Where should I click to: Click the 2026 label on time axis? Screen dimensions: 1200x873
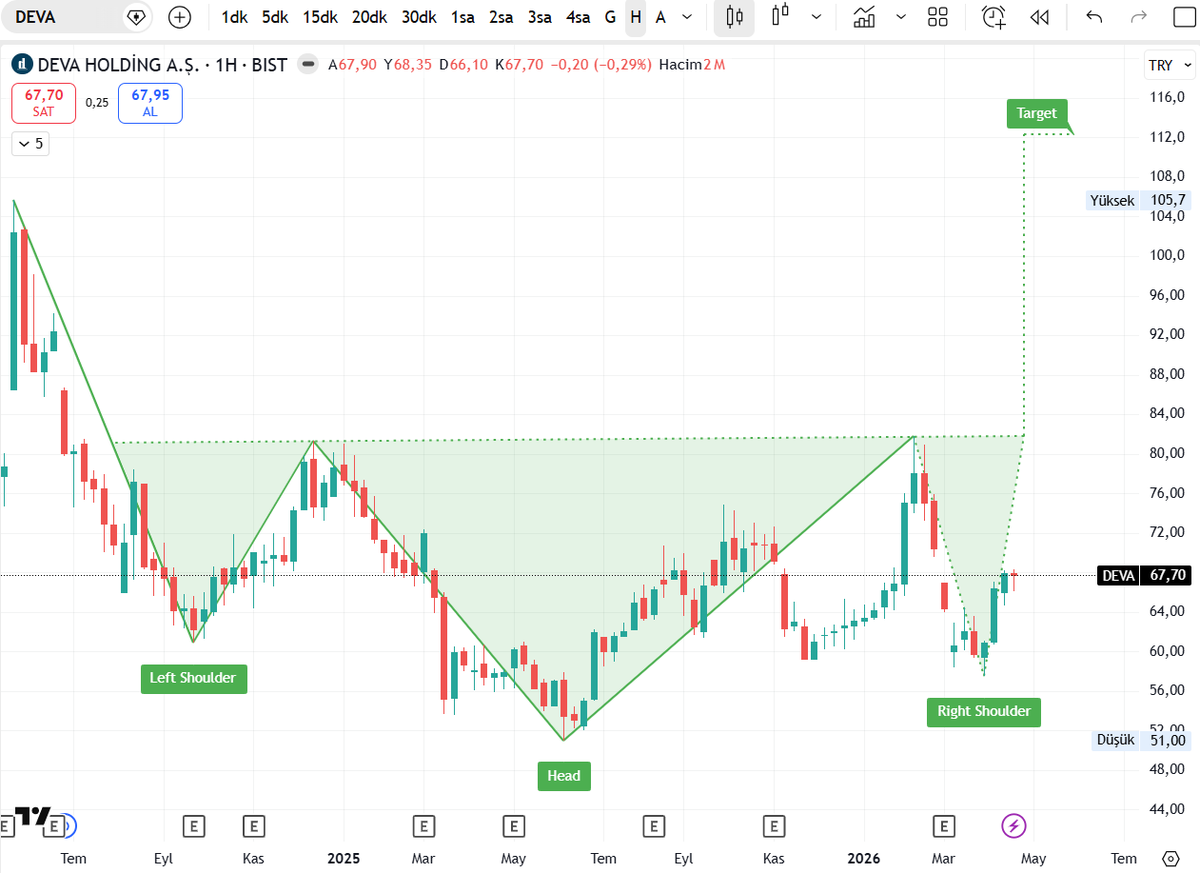click(x=863, y=858)
